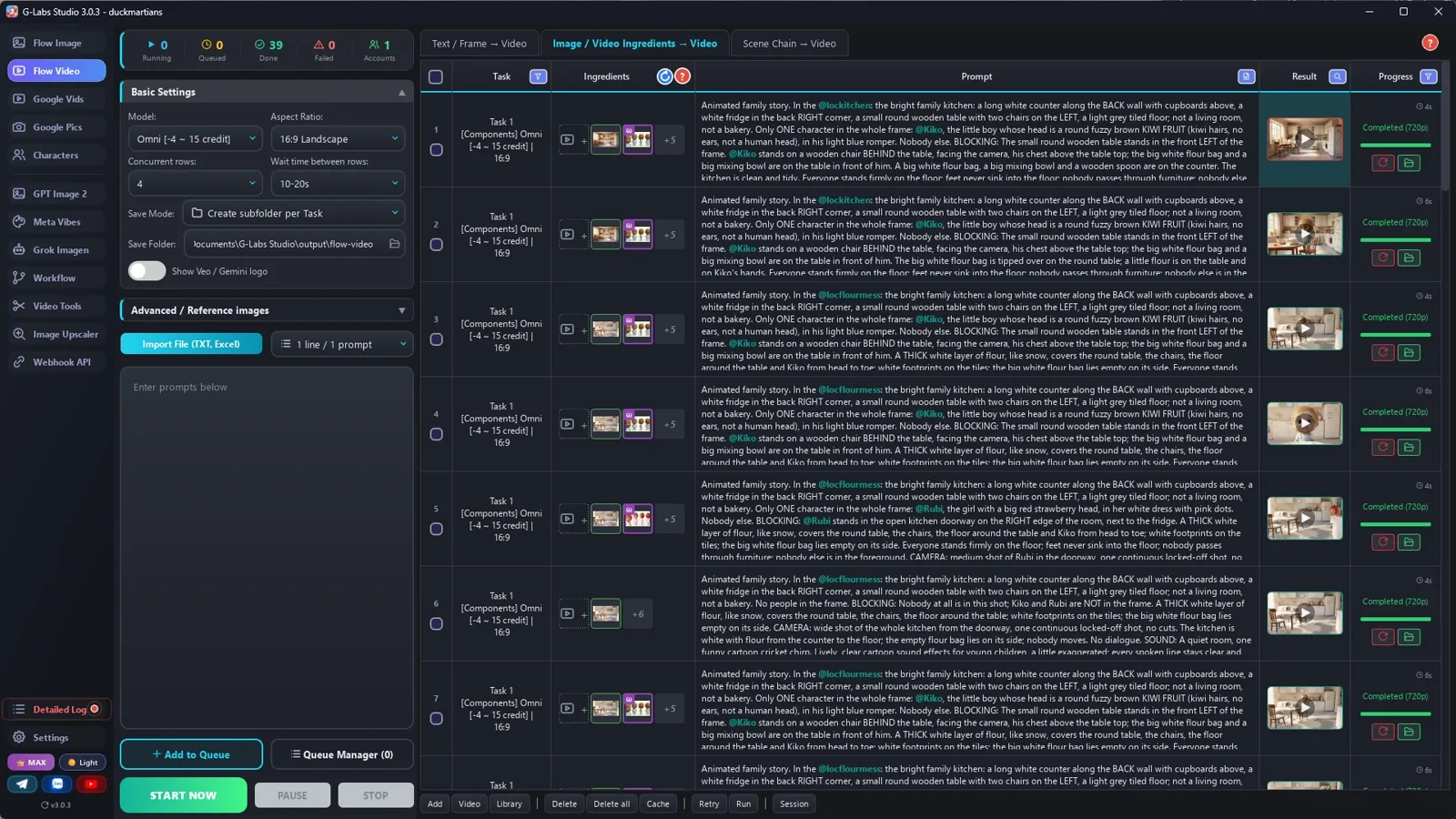
Task: Expand Advanced / Reference images section
Action: 267,310
